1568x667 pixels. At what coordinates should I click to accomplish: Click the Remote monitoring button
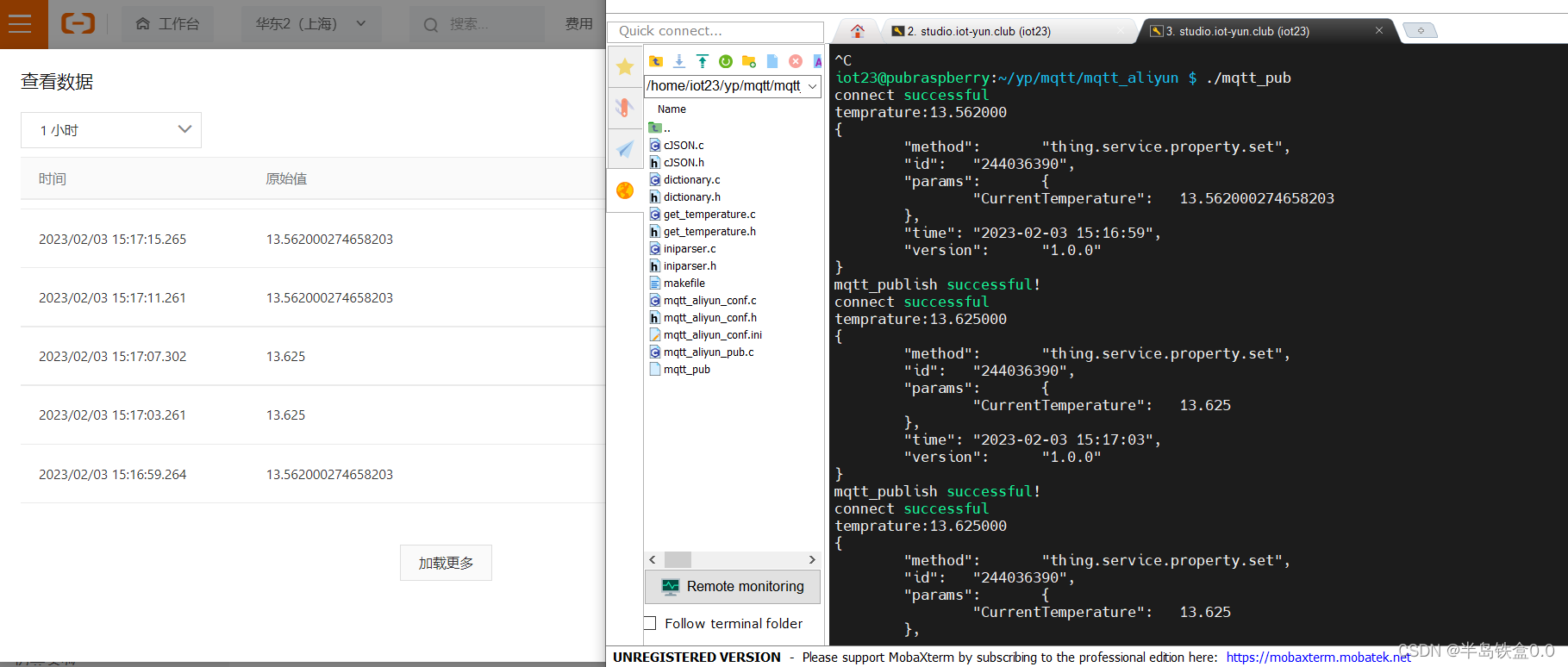coord(733,587)
